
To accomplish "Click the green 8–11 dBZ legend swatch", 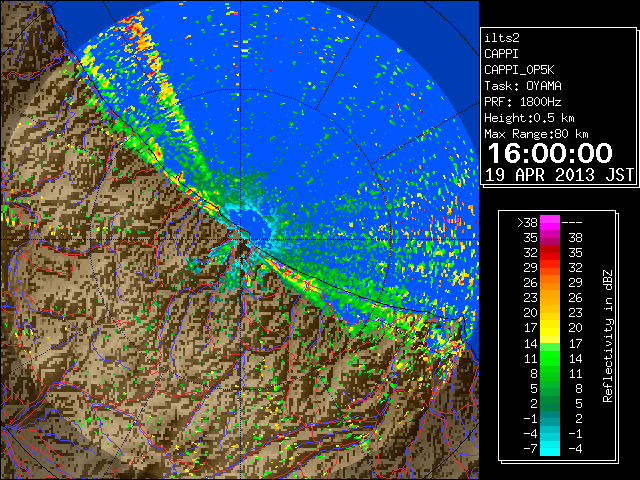I will click(550, 373).
